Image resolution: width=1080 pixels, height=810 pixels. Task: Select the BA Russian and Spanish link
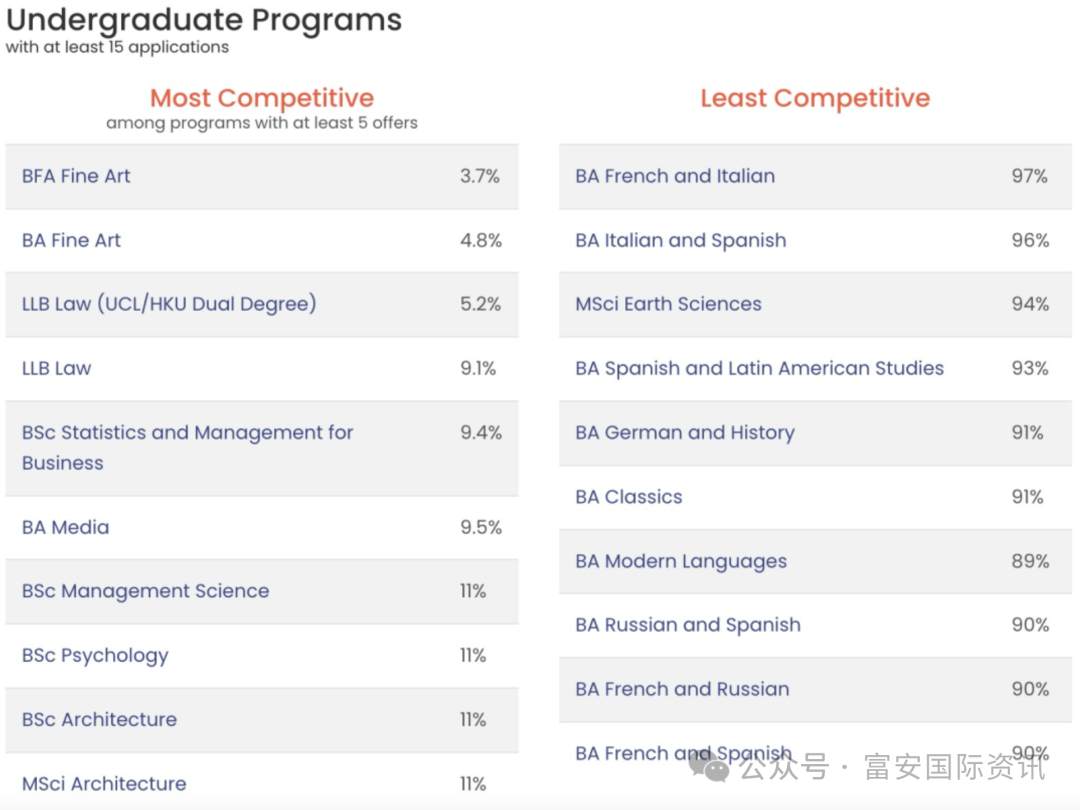[x=688, y=625]
